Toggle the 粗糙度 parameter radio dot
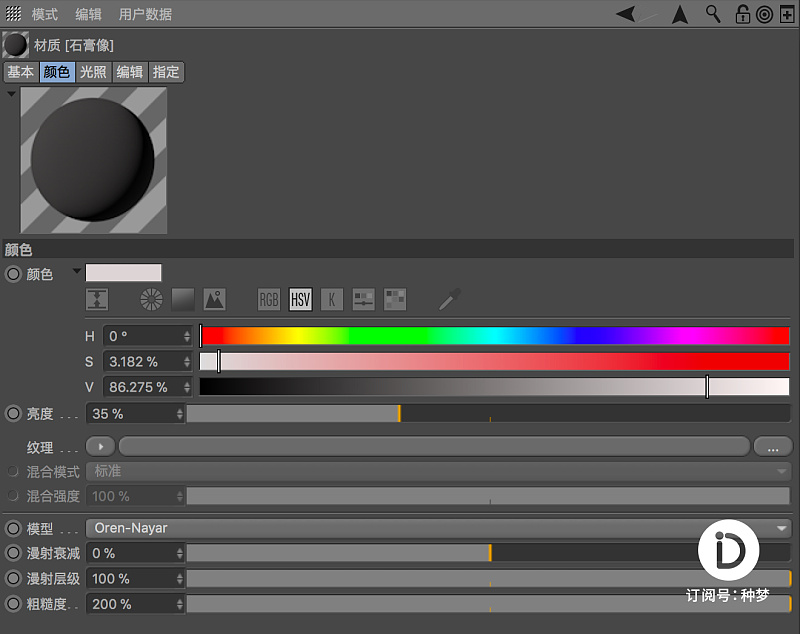Viewport: 800px width, 634px height. [x=13, y=603]
